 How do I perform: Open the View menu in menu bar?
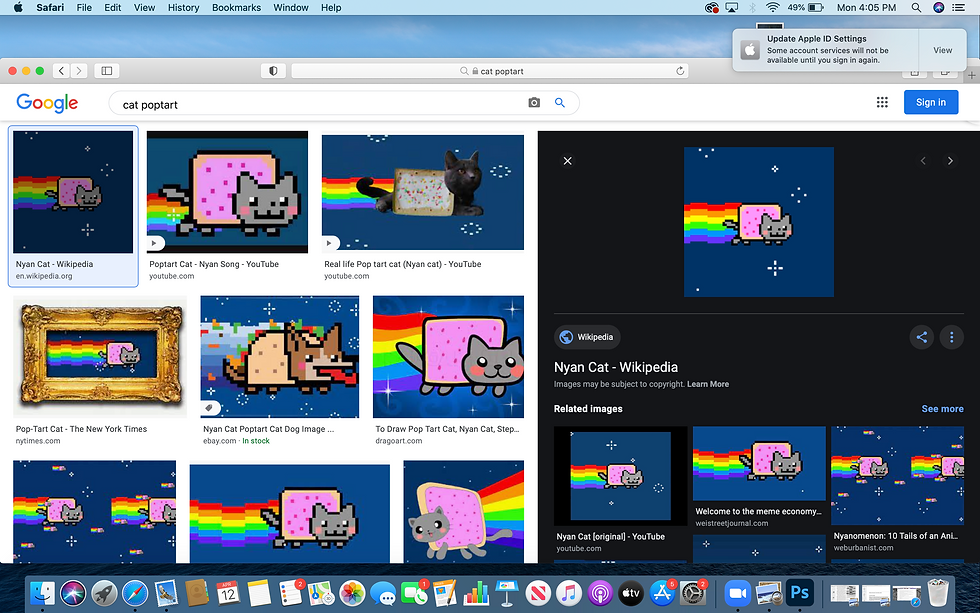(x=144, y=7)
